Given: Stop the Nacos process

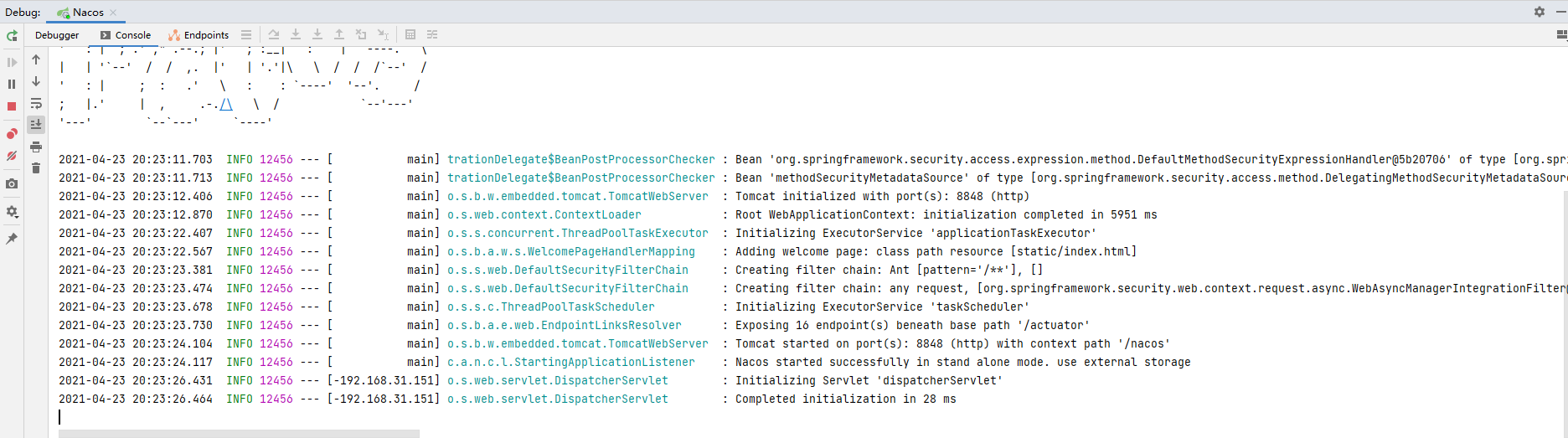Looking at the screenshot, I should click(12, 106).
